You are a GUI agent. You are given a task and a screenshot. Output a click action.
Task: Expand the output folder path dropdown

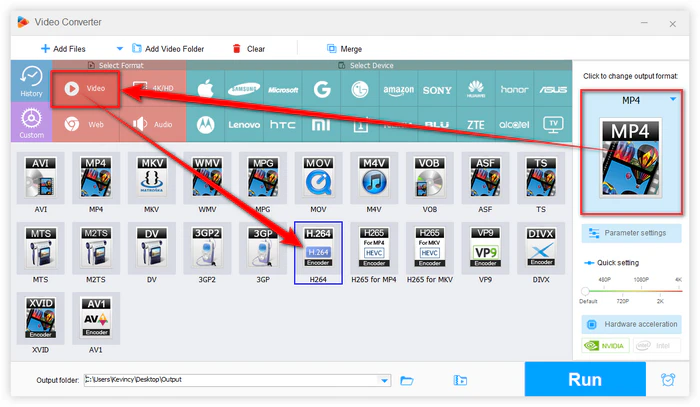coord(385,380)
